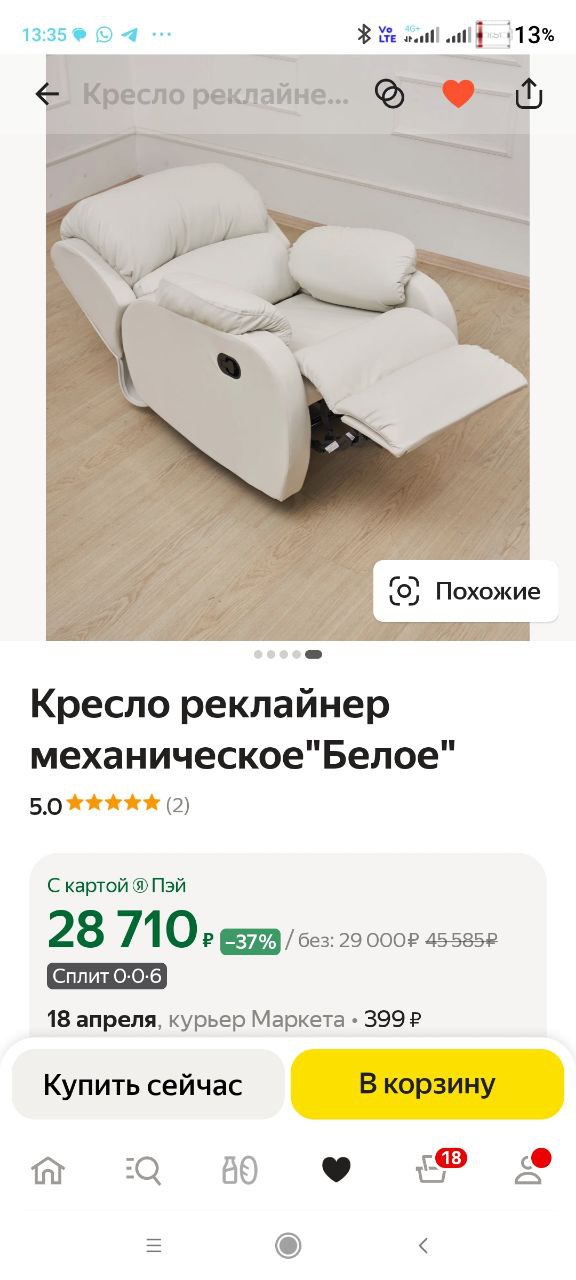Tap the yellow В корзину button
The height and width of the screenshot is (1280, 576).
click(427, 1084)
